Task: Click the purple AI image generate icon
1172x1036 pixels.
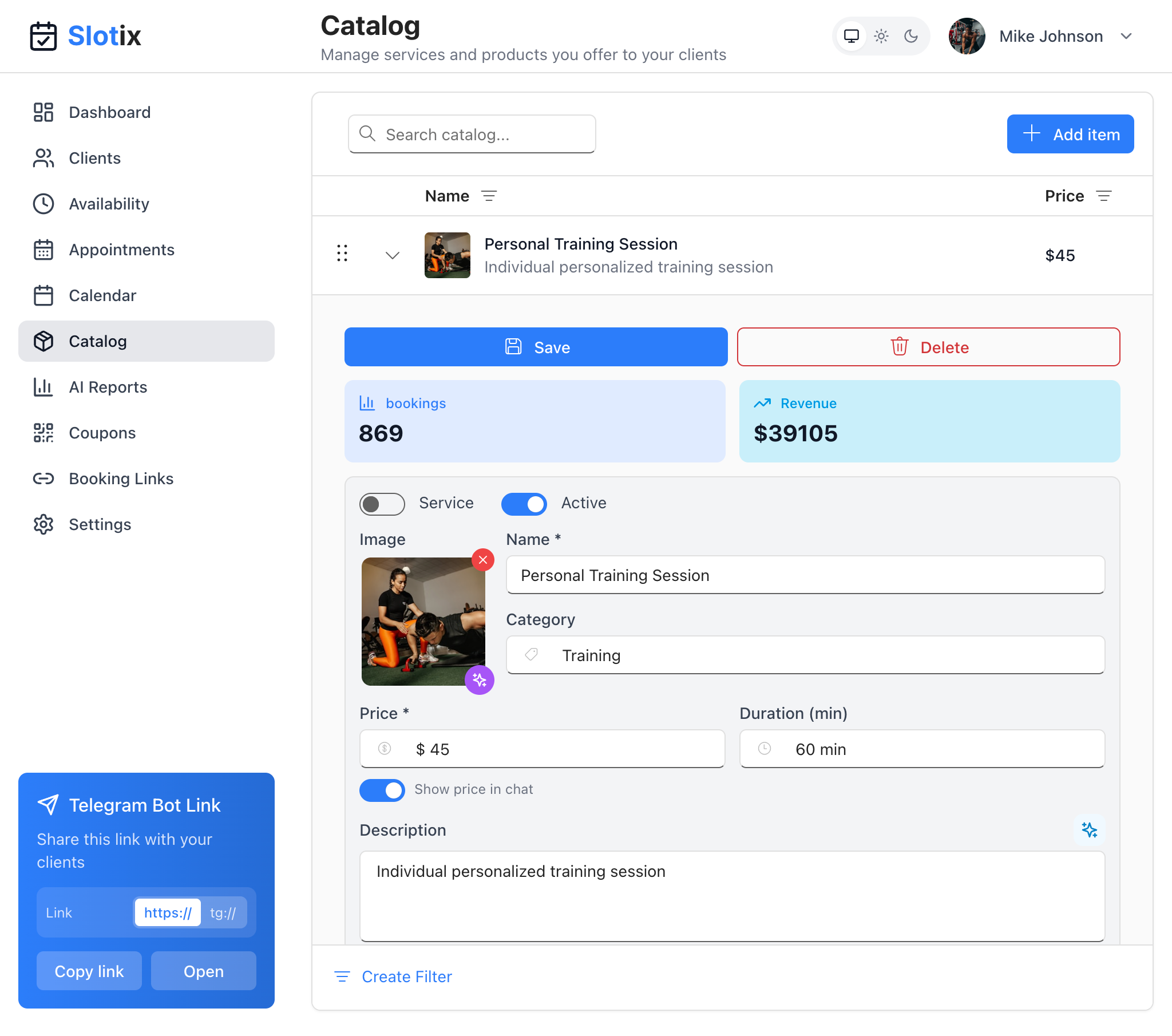Action: point(480,680)
